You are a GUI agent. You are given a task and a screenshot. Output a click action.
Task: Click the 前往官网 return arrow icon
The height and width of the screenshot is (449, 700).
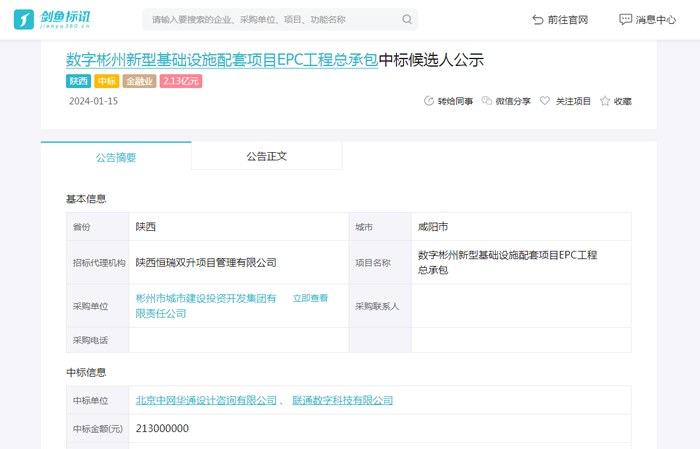point(538,20)
